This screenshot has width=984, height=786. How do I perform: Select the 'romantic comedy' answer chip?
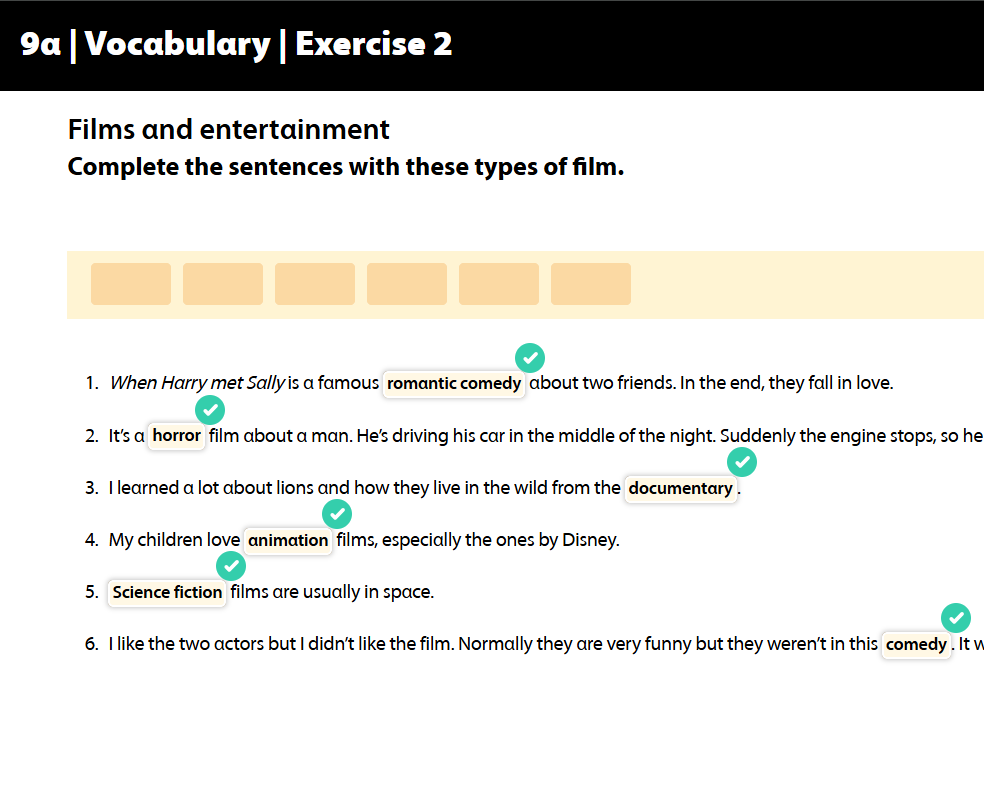coord(454,384)
